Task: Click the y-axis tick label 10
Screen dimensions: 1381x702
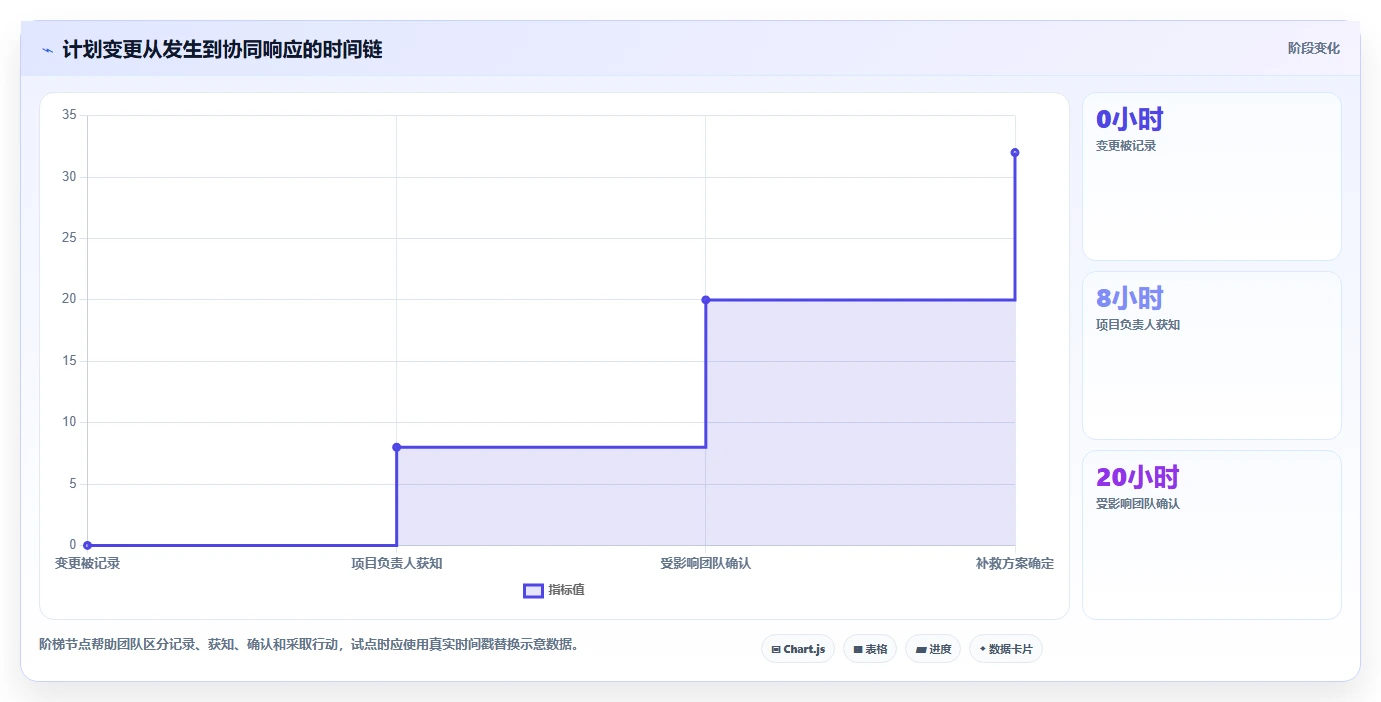Action: coord(69,422)
